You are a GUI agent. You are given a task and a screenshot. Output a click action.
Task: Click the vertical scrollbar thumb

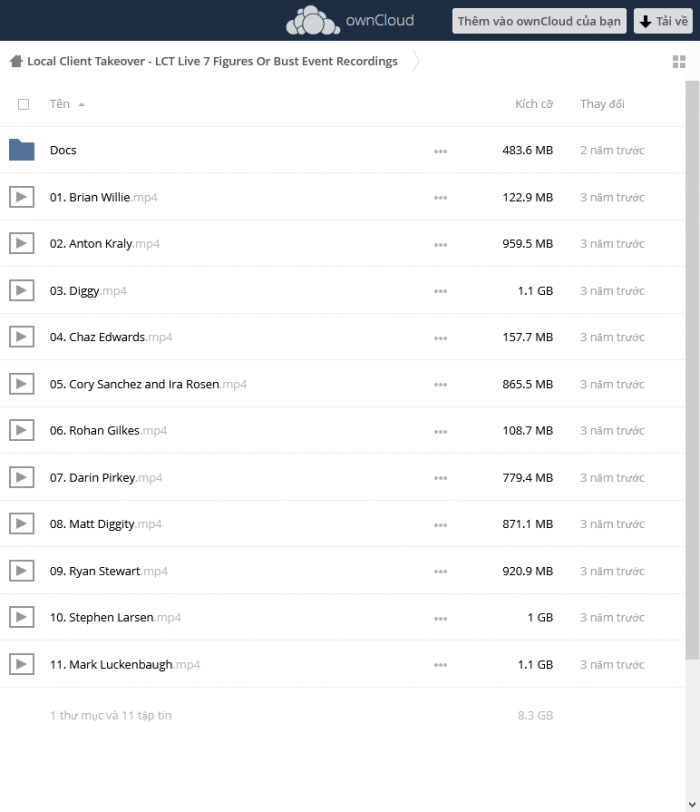(x=692, y=370)
